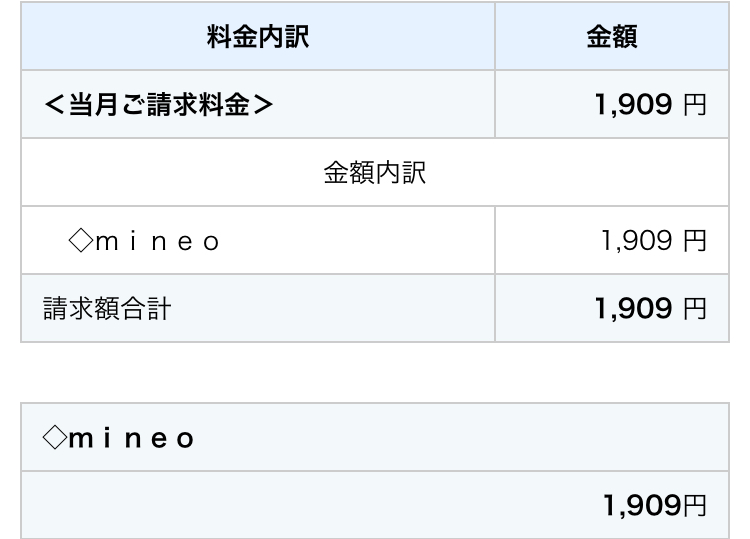Click the blank space right of 金額内訳
Screen dimensions: 750x539
[x=576, y=173]
